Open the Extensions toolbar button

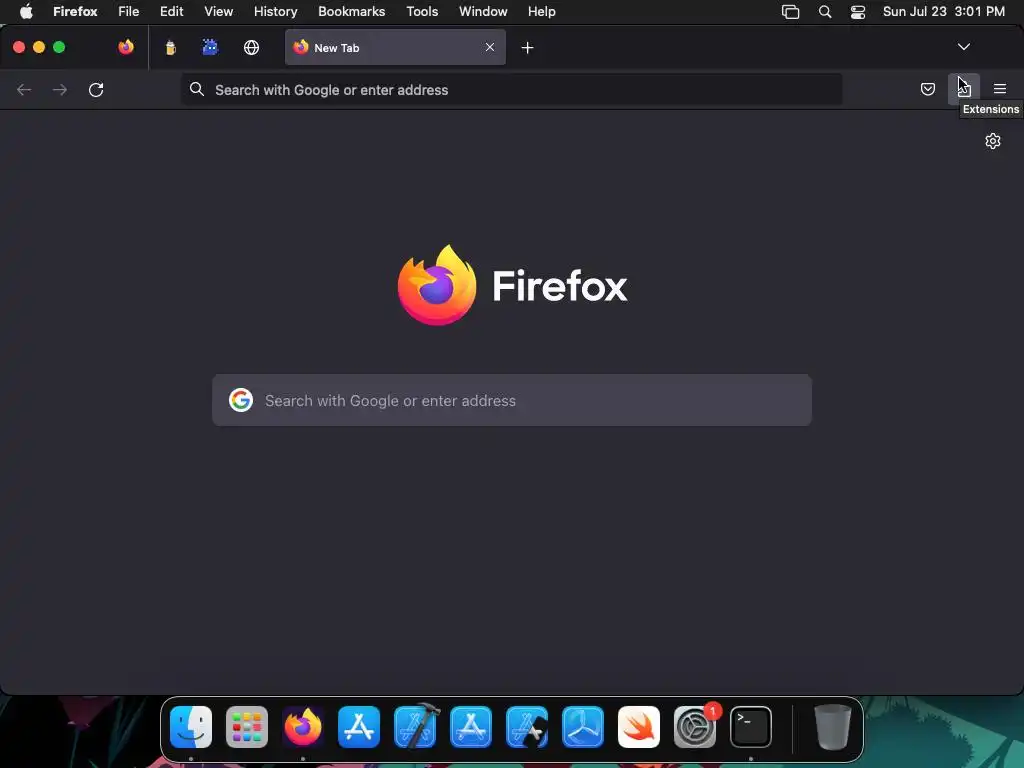pos(964,89)
